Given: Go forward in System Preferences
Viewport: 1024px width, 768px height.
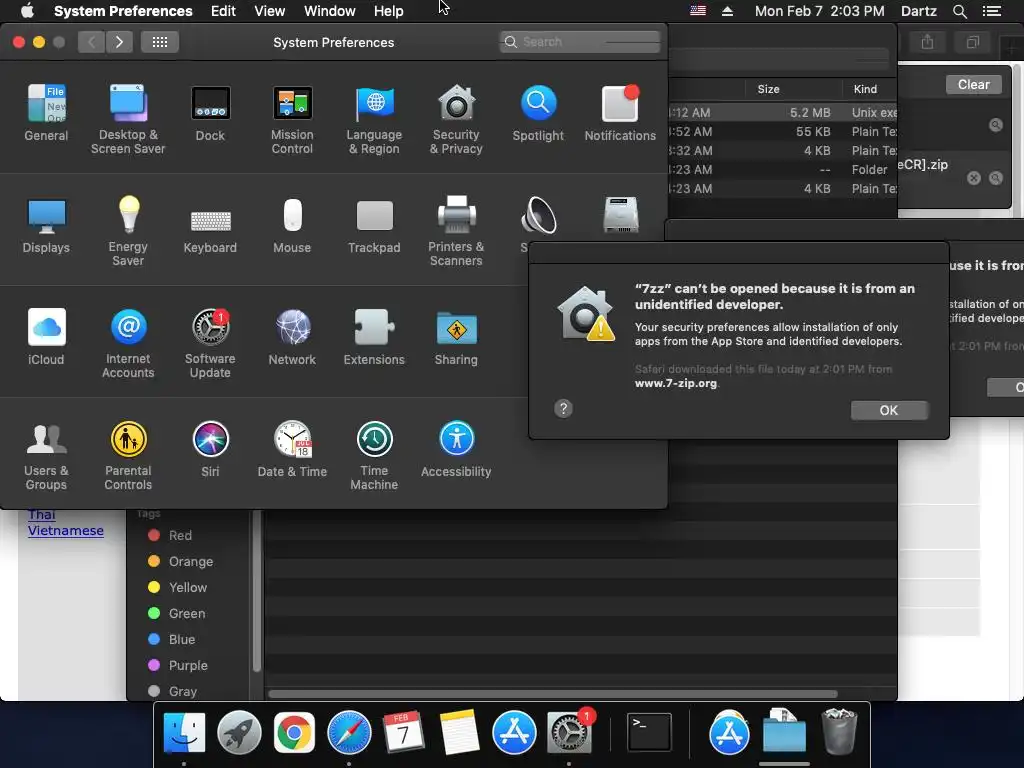Looking at the screenshot, I should (x=119, y=42).
